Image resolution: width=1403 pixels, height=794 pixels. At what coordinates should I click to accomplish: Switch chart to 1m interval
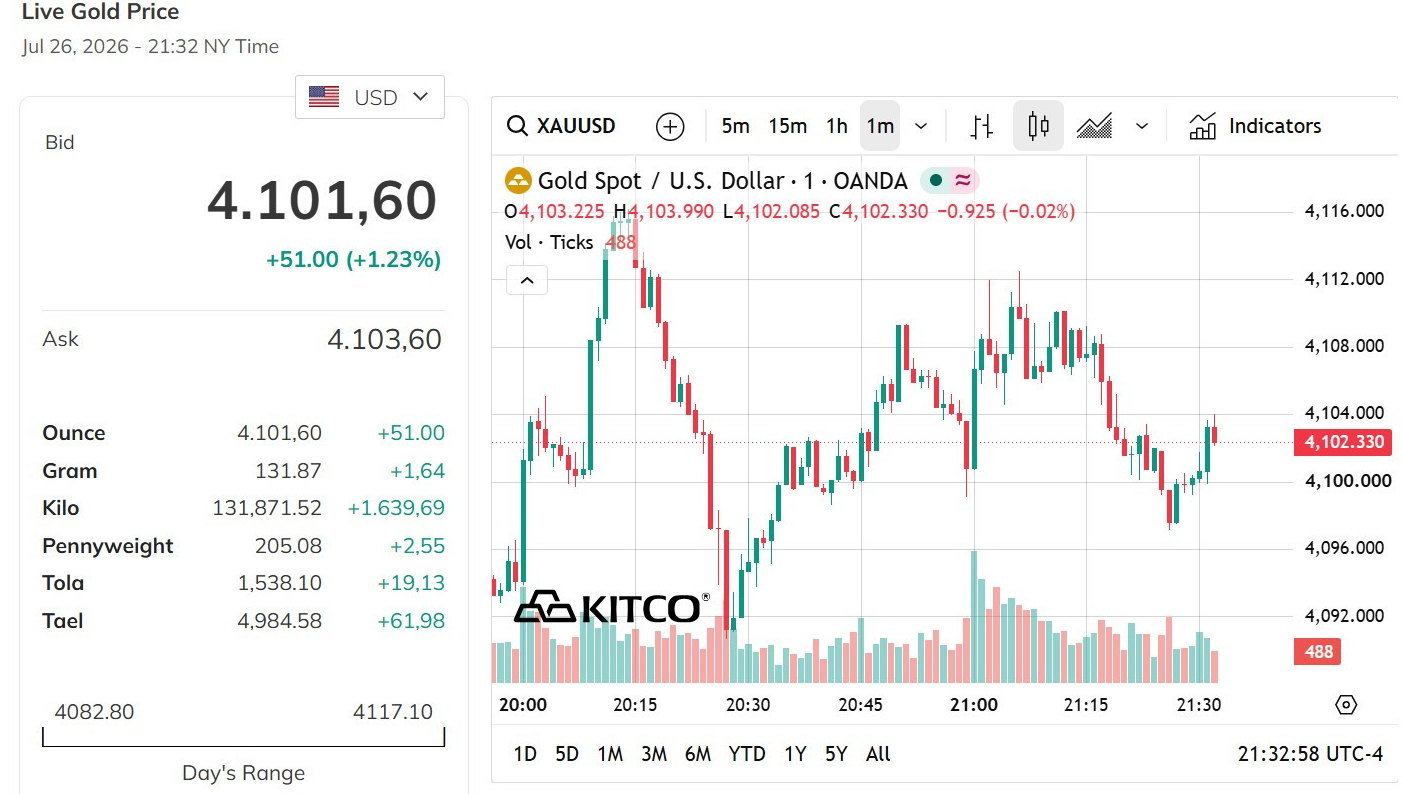pyautogui.click(x=880, y=126)
